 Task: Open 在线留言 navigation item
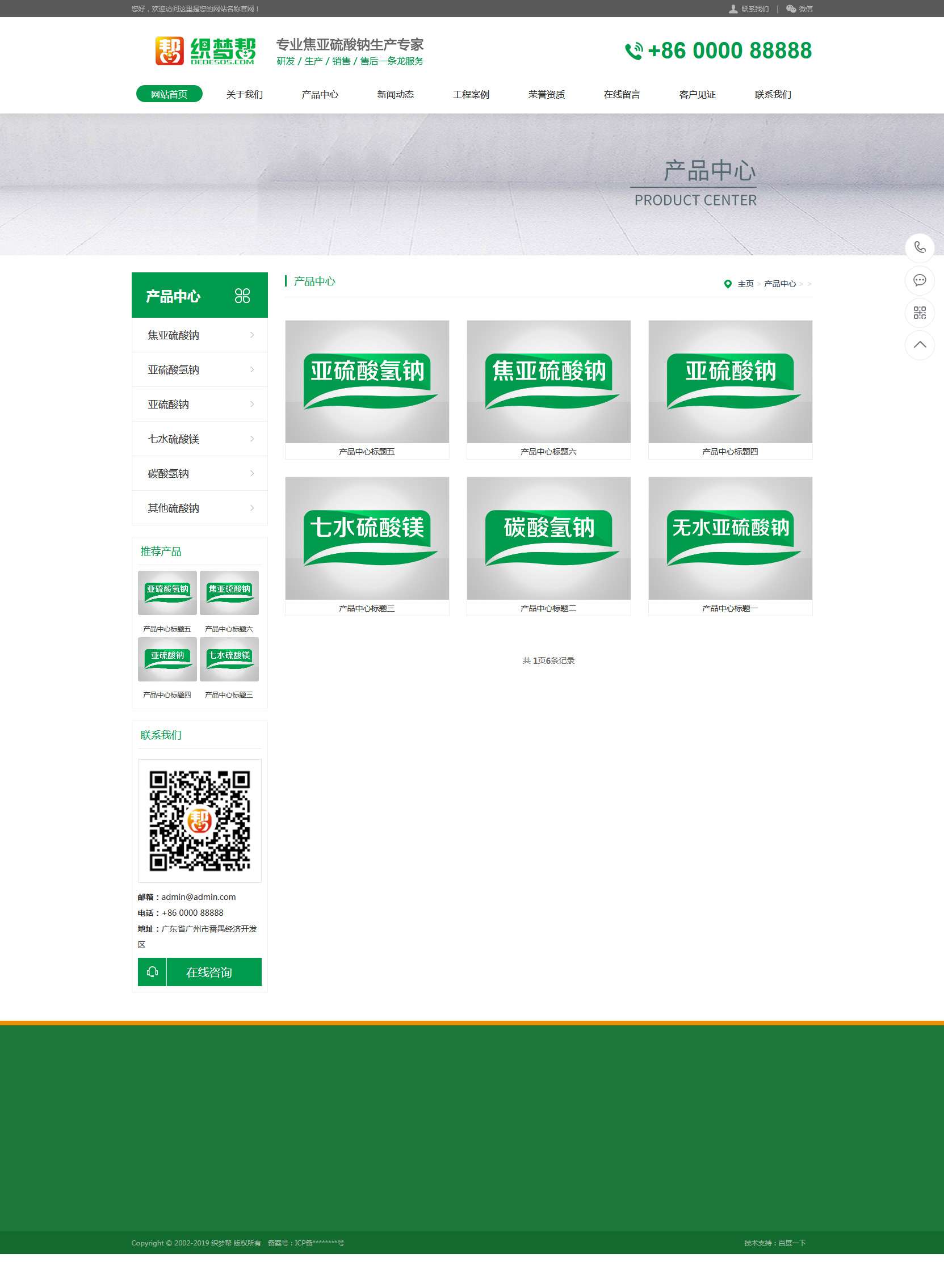[622, 94]
